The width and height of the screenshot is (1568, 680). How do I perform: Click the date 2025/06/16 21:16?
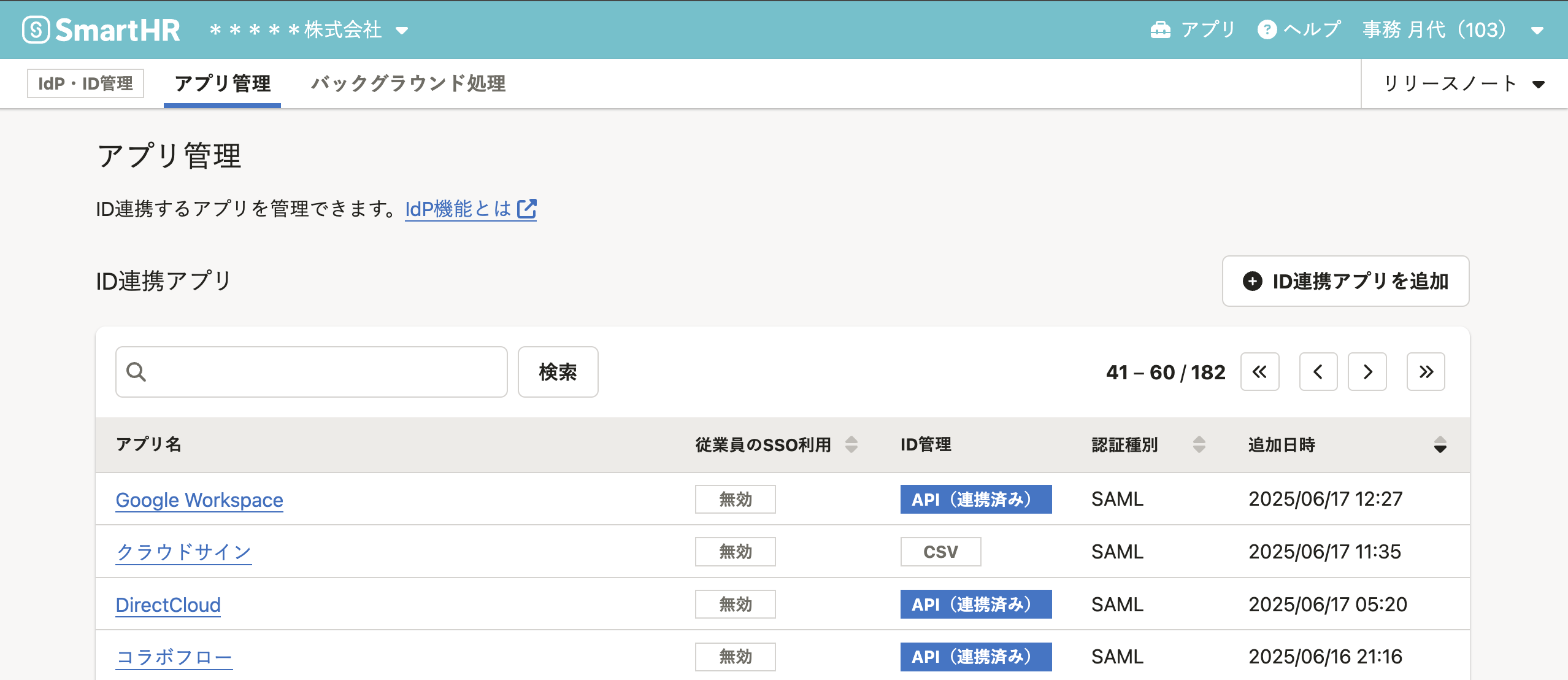[x=1326, y=657]
